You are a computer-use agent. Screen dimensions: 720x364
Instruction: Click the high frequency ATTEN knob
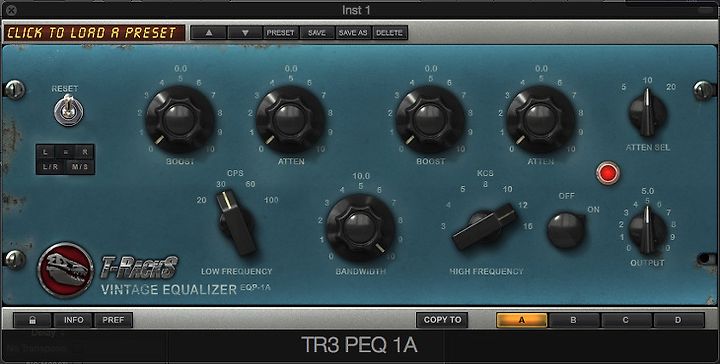click(540, 119)
